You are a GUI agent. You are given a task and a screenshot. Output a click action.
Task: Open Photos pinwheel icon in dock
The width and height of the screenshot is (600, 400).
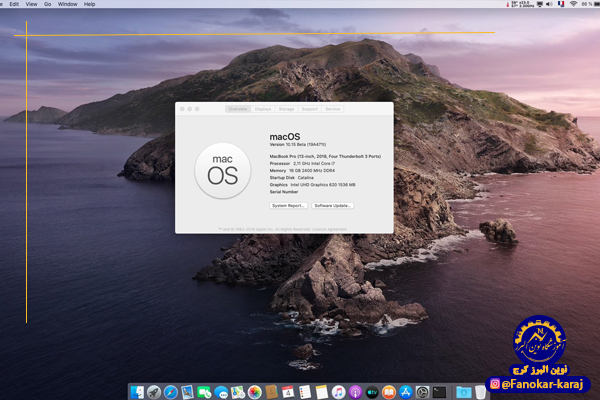(254, 392)
